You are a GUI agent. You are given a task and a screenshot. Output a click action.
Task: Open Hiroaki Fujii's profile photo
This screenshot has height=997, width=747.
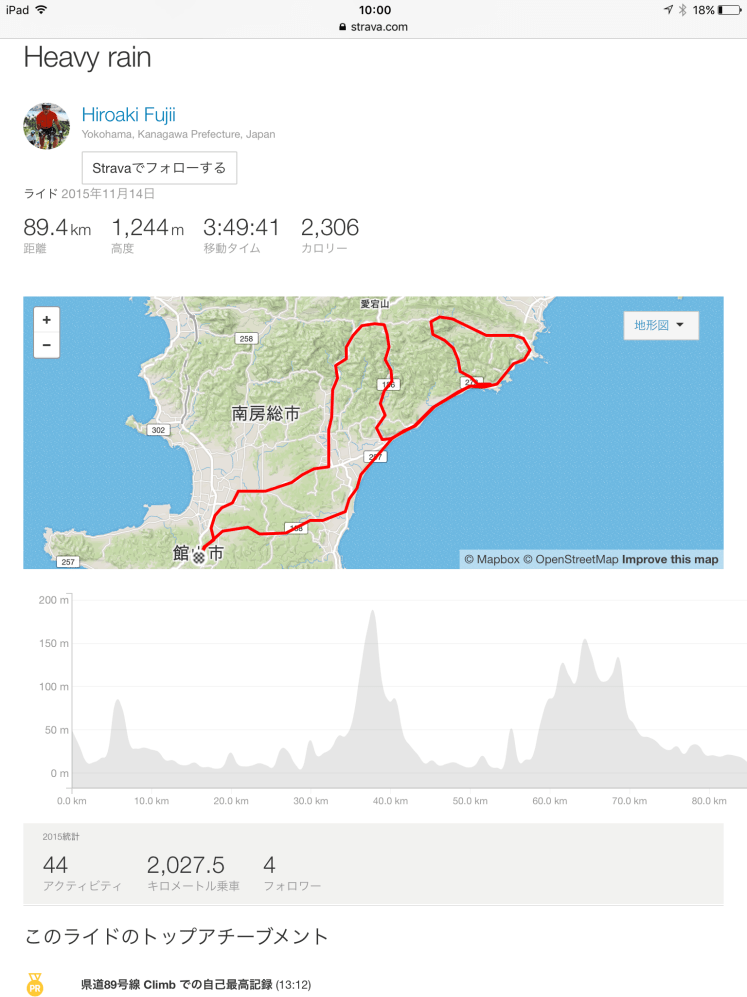pos(46,126)
